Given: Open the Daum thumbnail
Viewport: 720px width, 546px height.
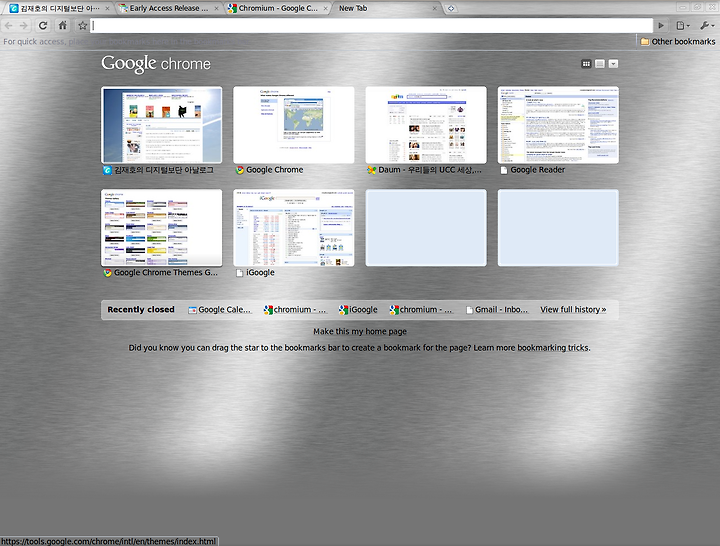Looking at the screenshot, I should click(x=426, y=125).
